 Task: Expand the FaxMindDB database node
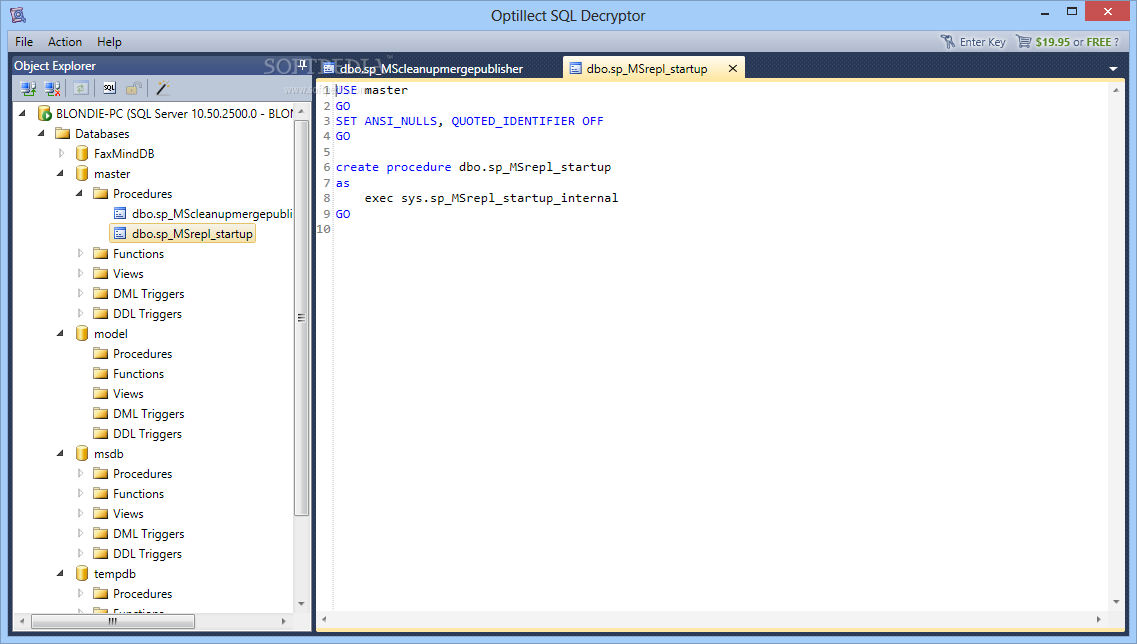pos(61,154)
